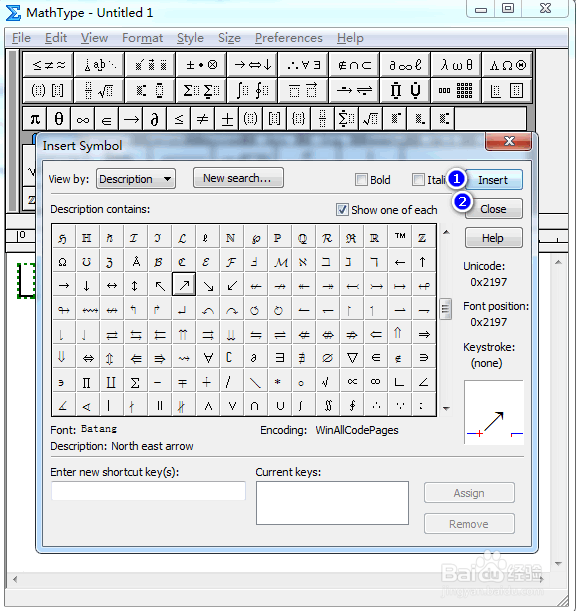Screen dimensions: 576x611
Task: Click the symbol grid scrollbar thumb
Action: pyautogui.click(x=445, y=309)
